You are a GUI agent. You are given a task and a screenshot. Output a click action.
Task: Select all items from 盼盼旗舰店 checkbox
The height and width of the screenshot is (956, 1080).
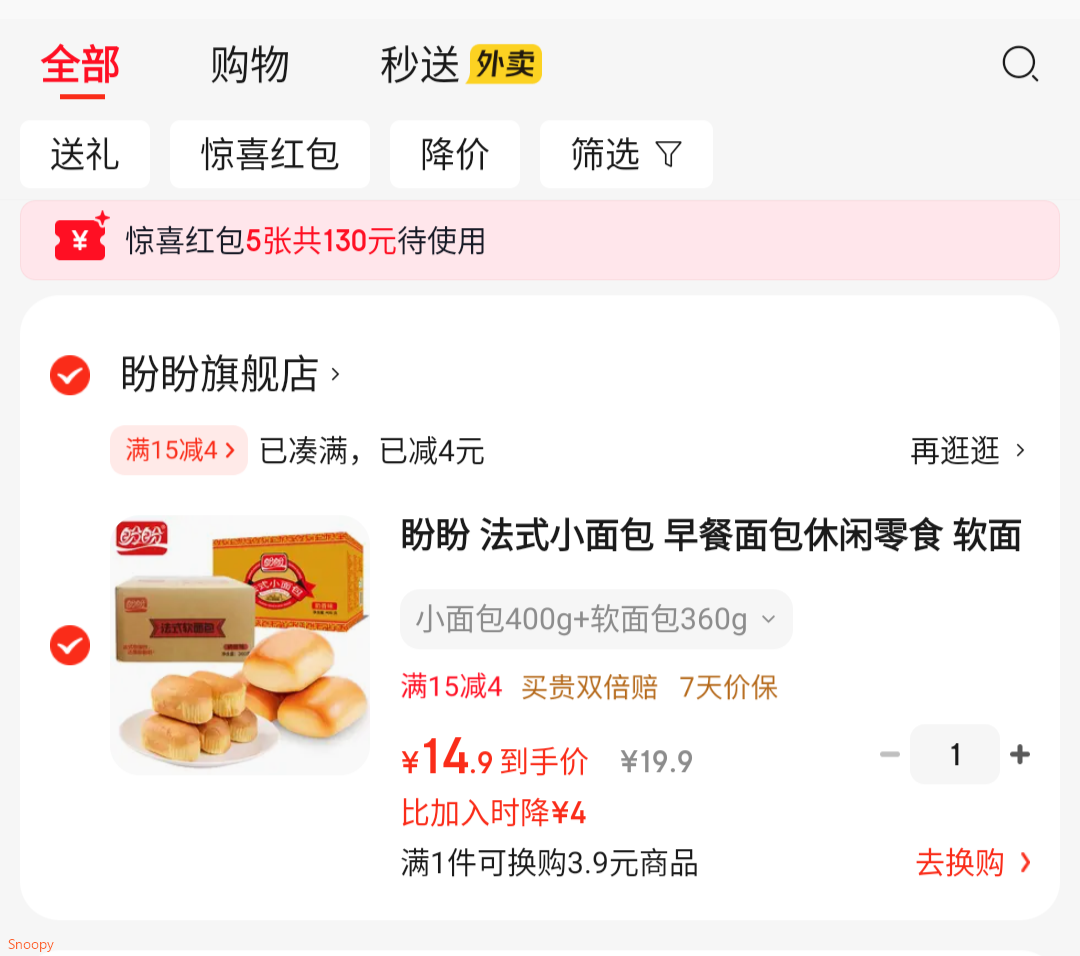coord(70,375)
